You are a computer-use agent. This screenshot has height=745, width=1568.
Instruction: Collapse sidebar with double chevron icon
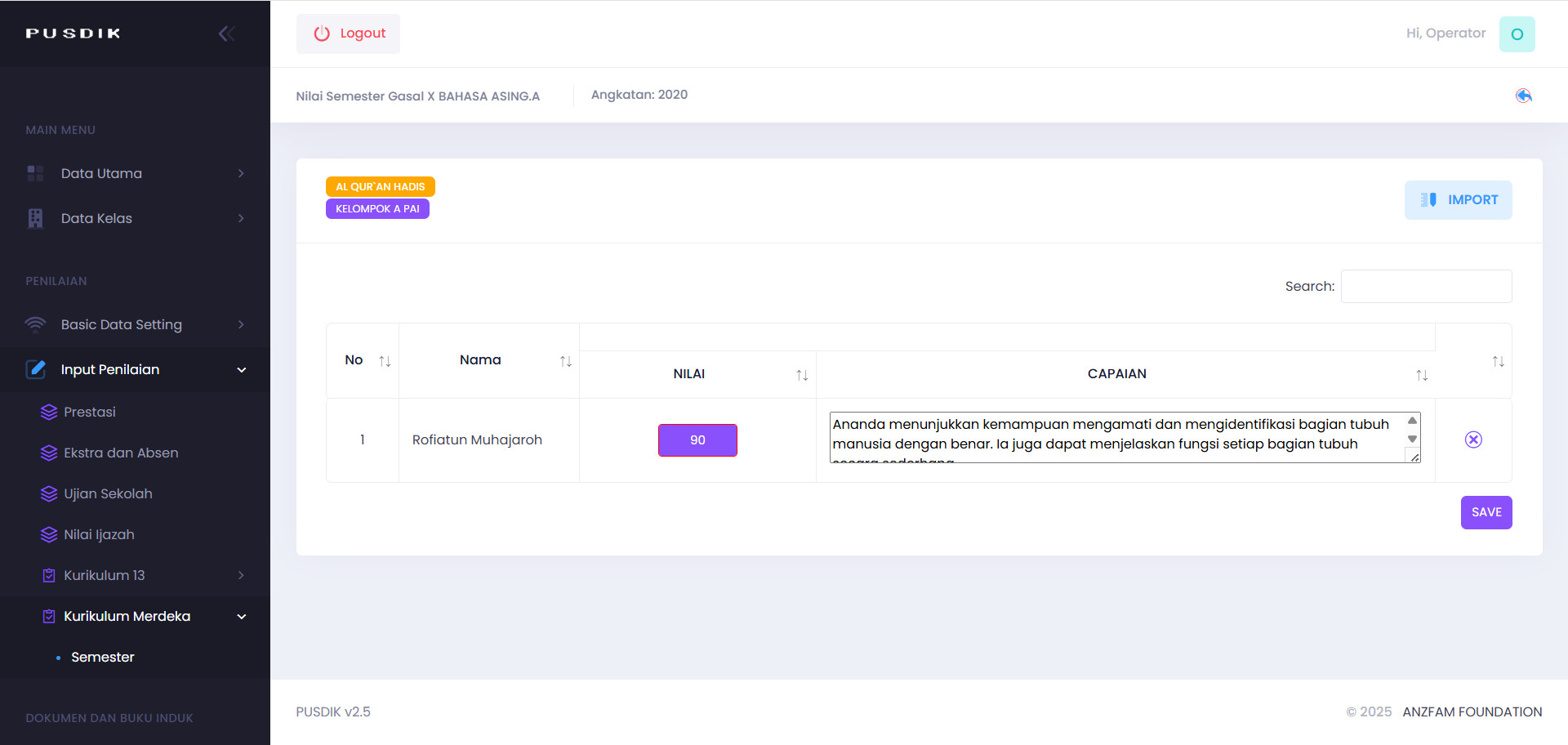pyautogui.click(x=226, y=33)
